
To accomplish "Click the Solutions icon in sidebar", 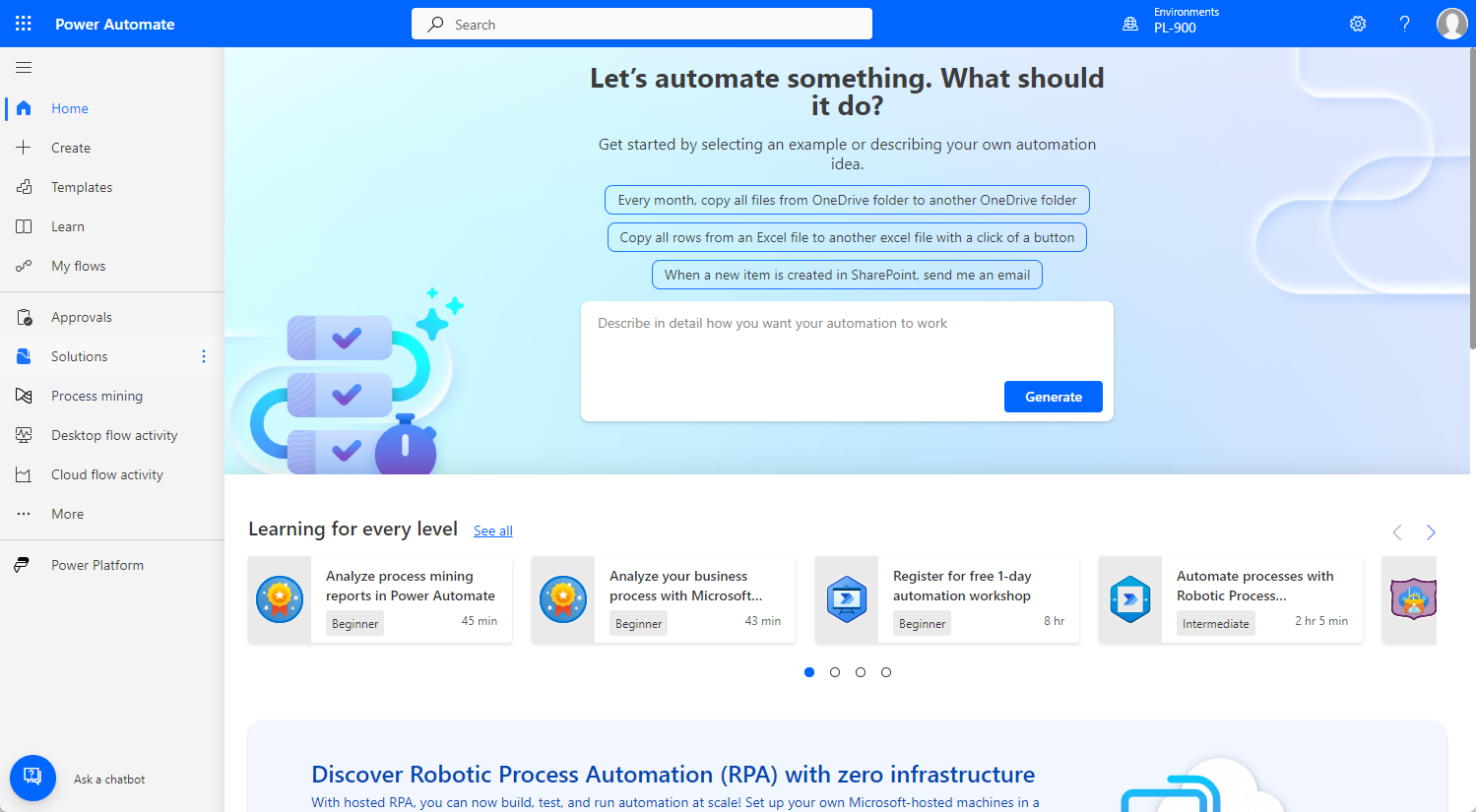I will 24,356.
